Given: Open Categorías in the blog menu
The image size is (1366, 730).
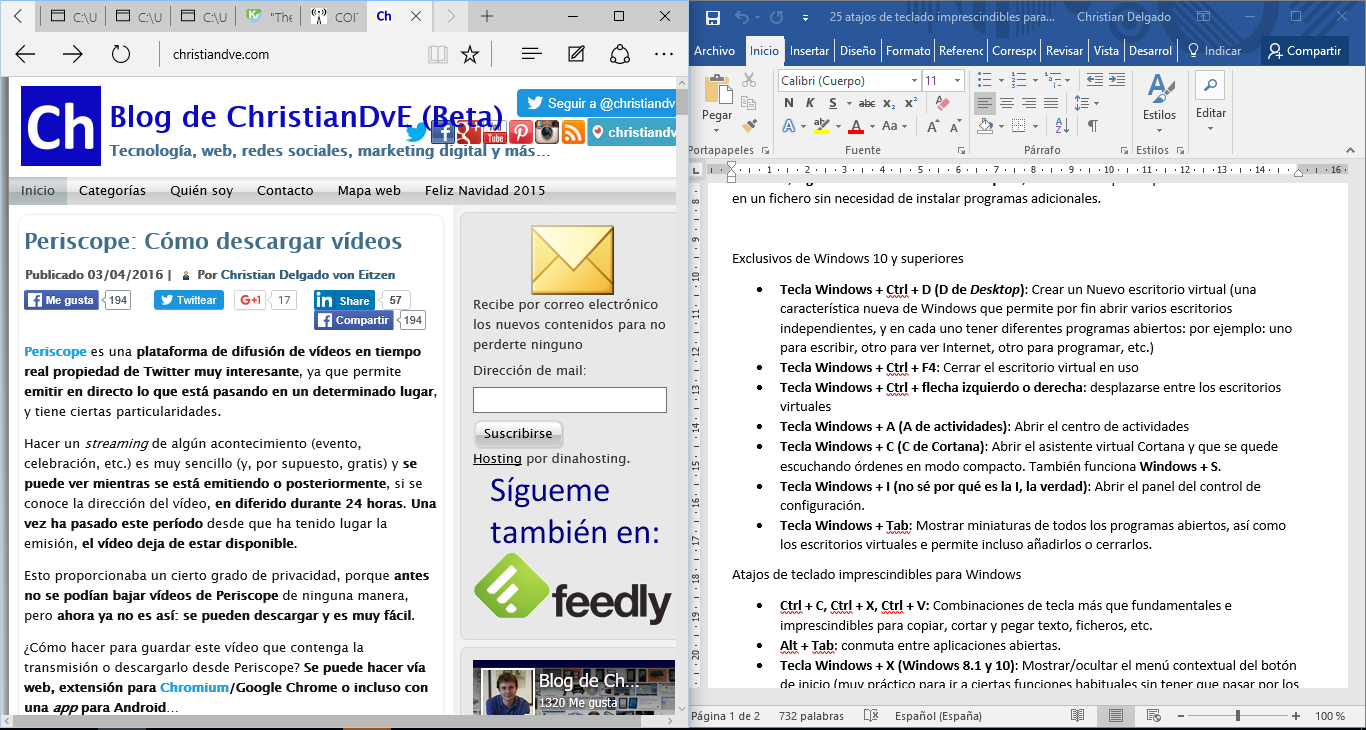Looking at the screenshot, I should click(112, 190).
